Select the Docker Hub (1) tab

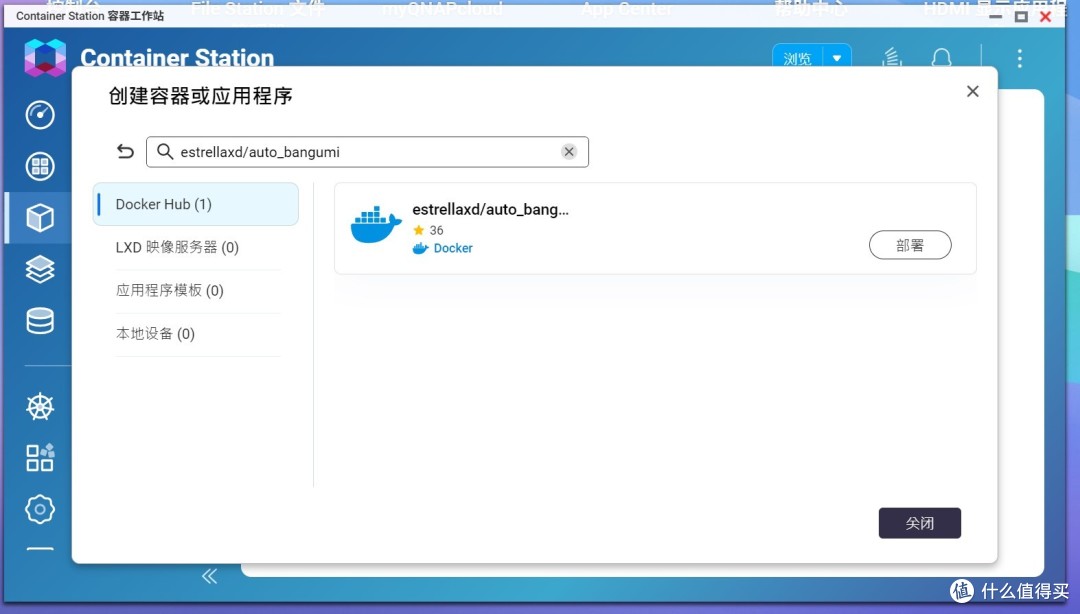pyautogui.click(x=196, y=204)
